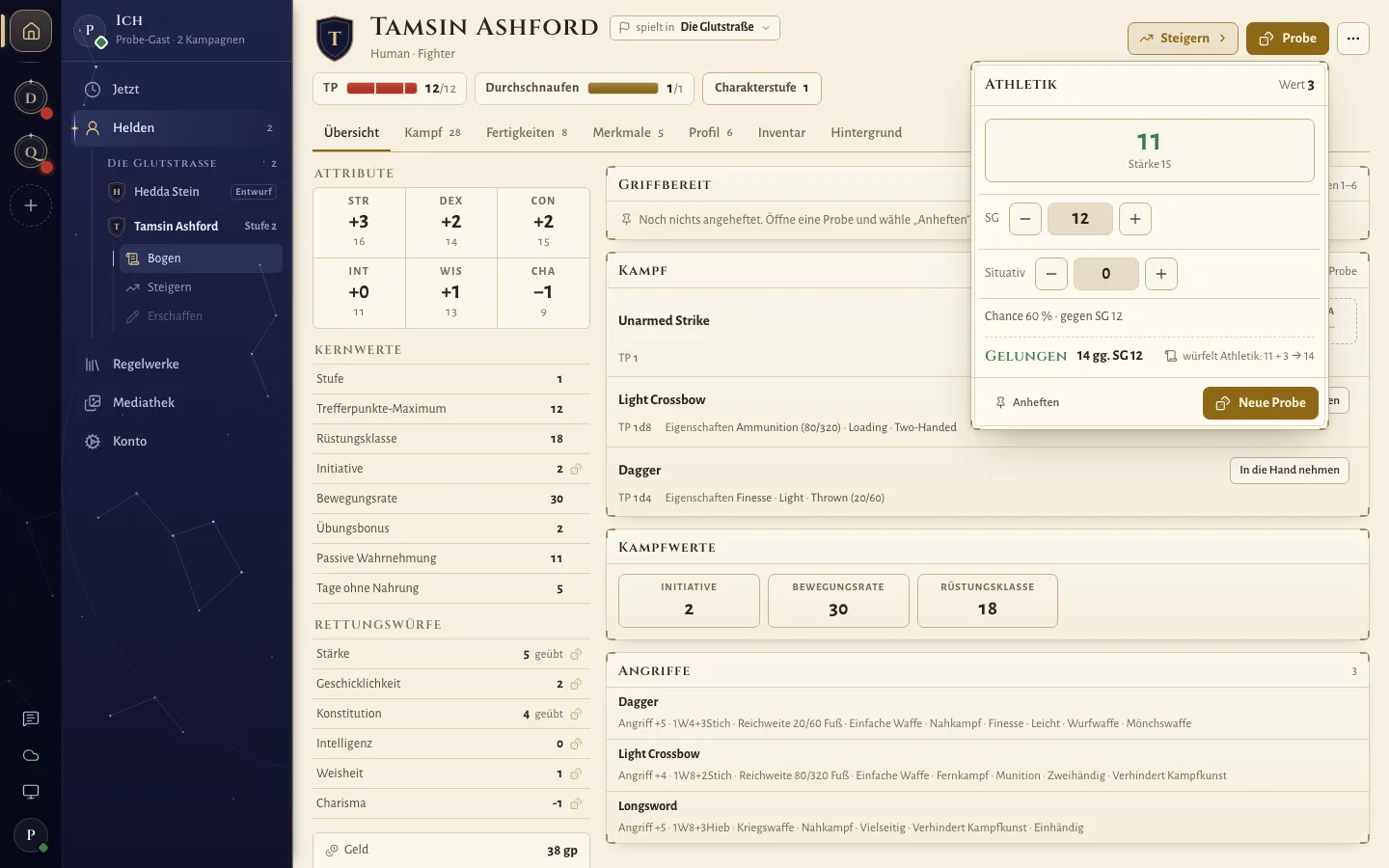Click the plus icon to add a campaign
1389x868 pixels.
(31, 205)
